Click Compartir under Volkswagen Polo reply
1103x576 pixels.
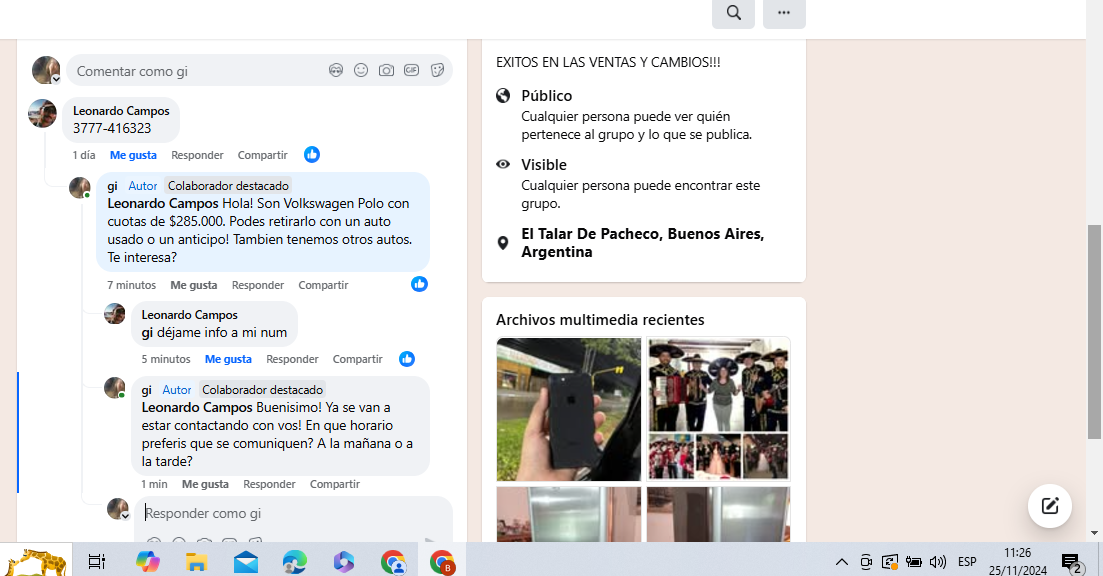(x=323, y=285)
